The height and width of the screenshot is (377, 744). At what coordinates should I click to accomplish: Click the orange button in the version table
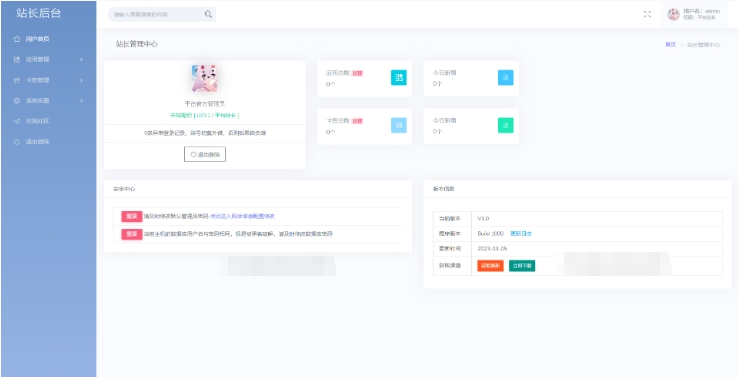pos(490,266)
